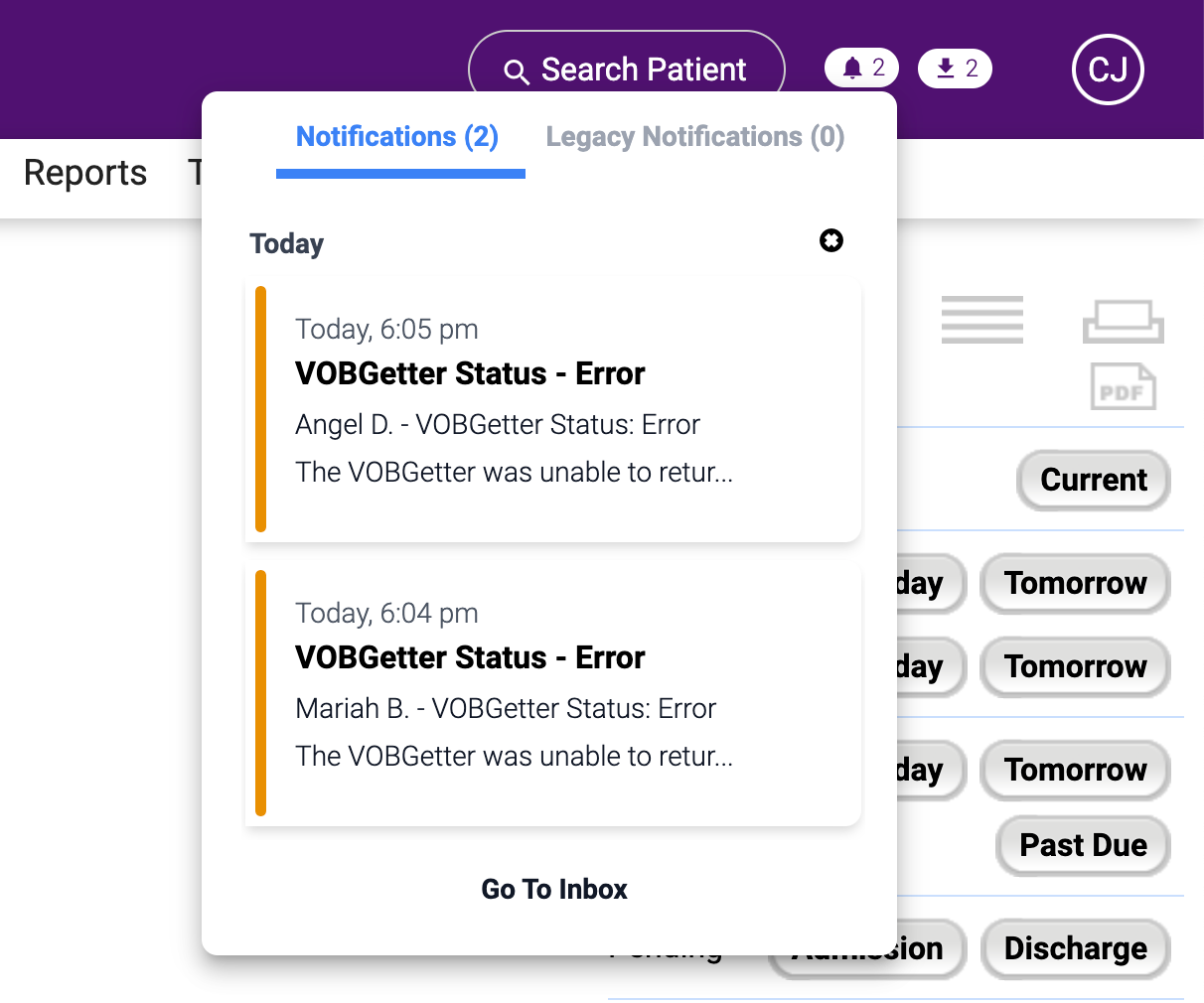Screen dimensions: 1204x1003
Task: Click the Go To Inbox link
Action: click(554, 889)
